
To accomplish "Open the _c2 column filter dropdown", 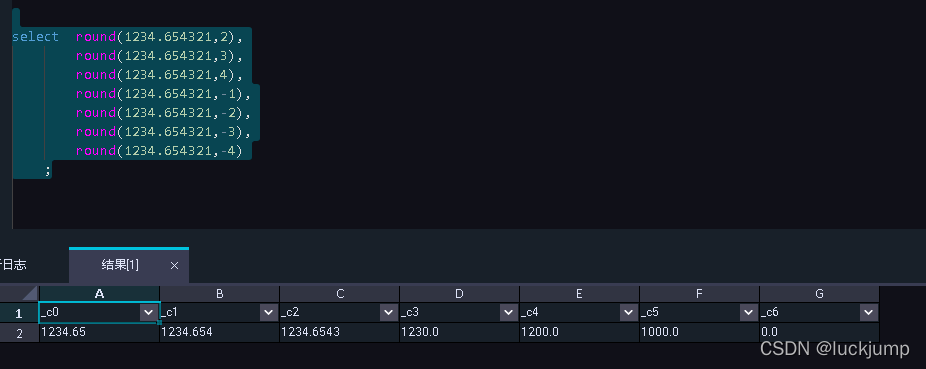I will (388, 312).
